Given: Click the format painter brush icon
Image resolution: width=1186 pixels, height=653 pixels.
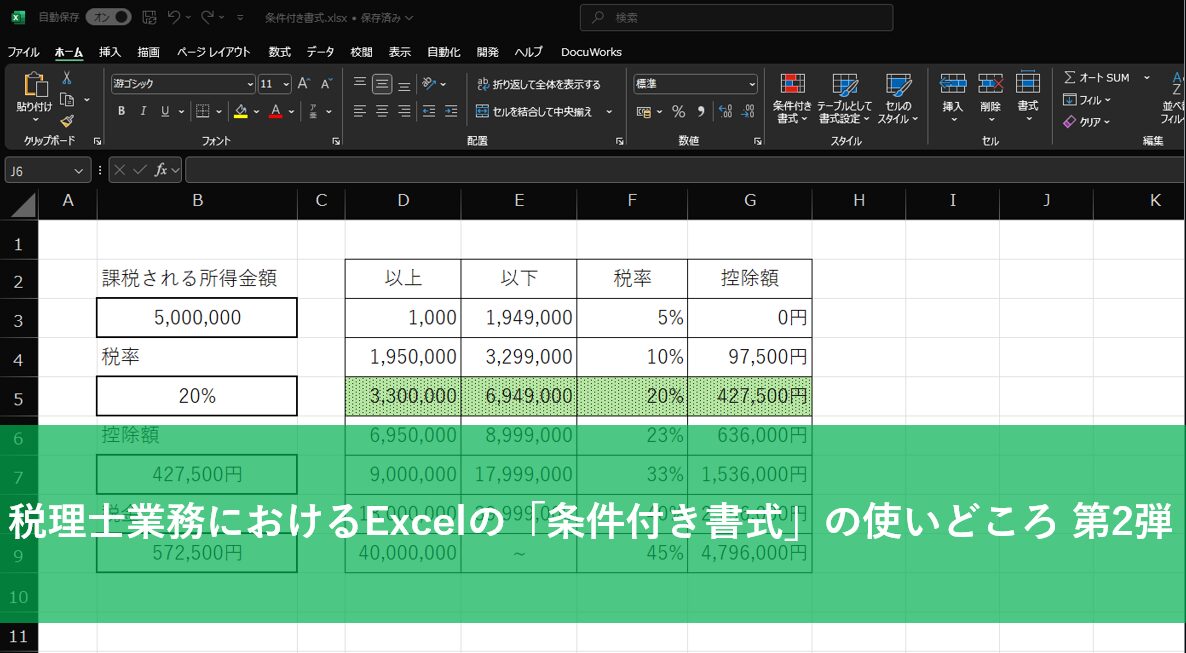Looking at the screenshot, I should (67, 120).
